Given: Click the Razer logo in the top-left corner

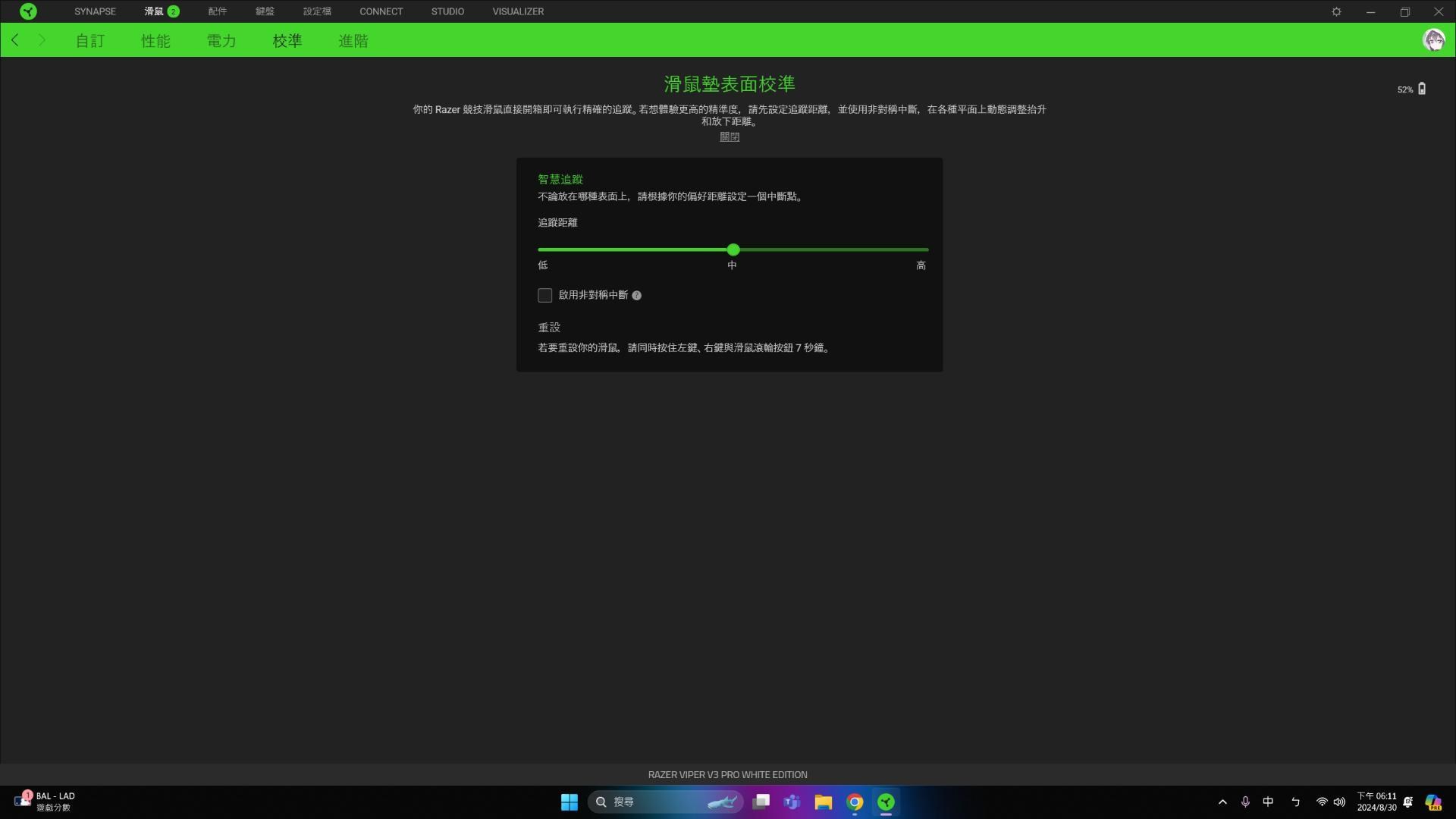Looking at the screenshot, I should [x=29, y=11].
